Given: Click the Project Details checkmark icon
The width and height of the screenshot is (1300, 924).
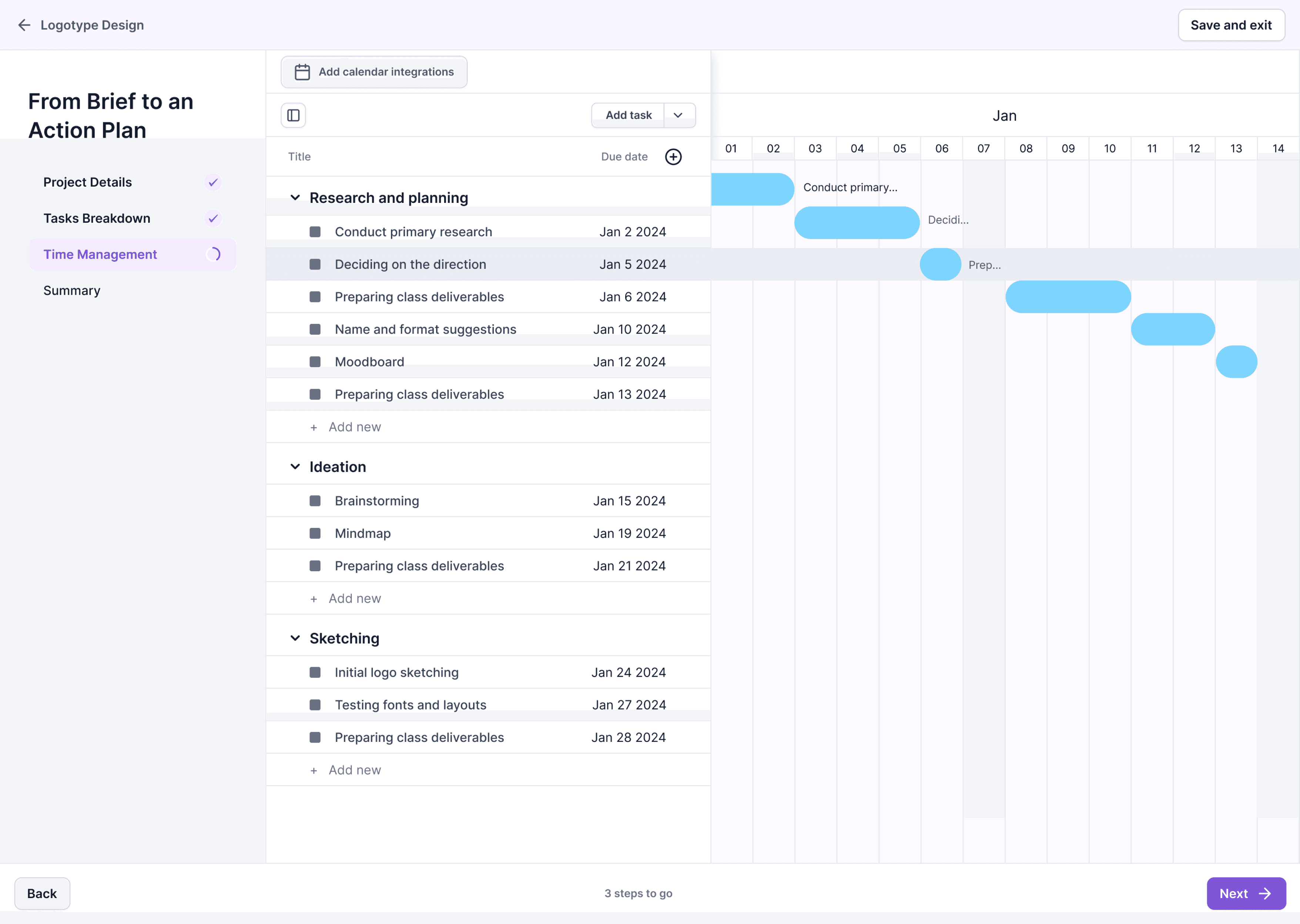Looking at the screenshot, I should (213, 183).
